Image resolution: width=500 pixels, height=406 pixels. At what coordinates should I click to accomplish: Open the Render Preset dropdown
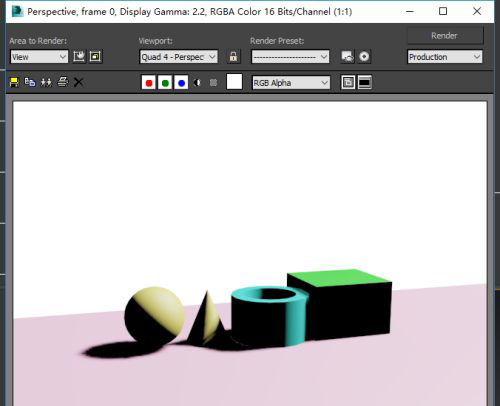point(290,57)
